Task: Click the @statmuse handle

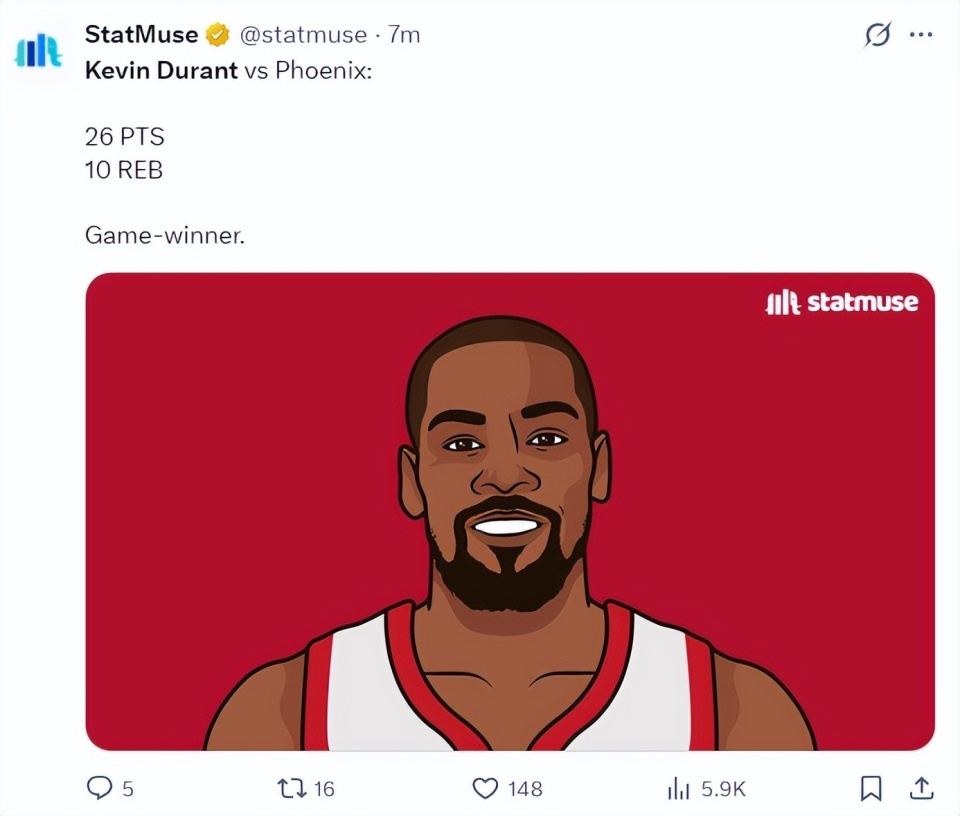Action: (303, 35)
